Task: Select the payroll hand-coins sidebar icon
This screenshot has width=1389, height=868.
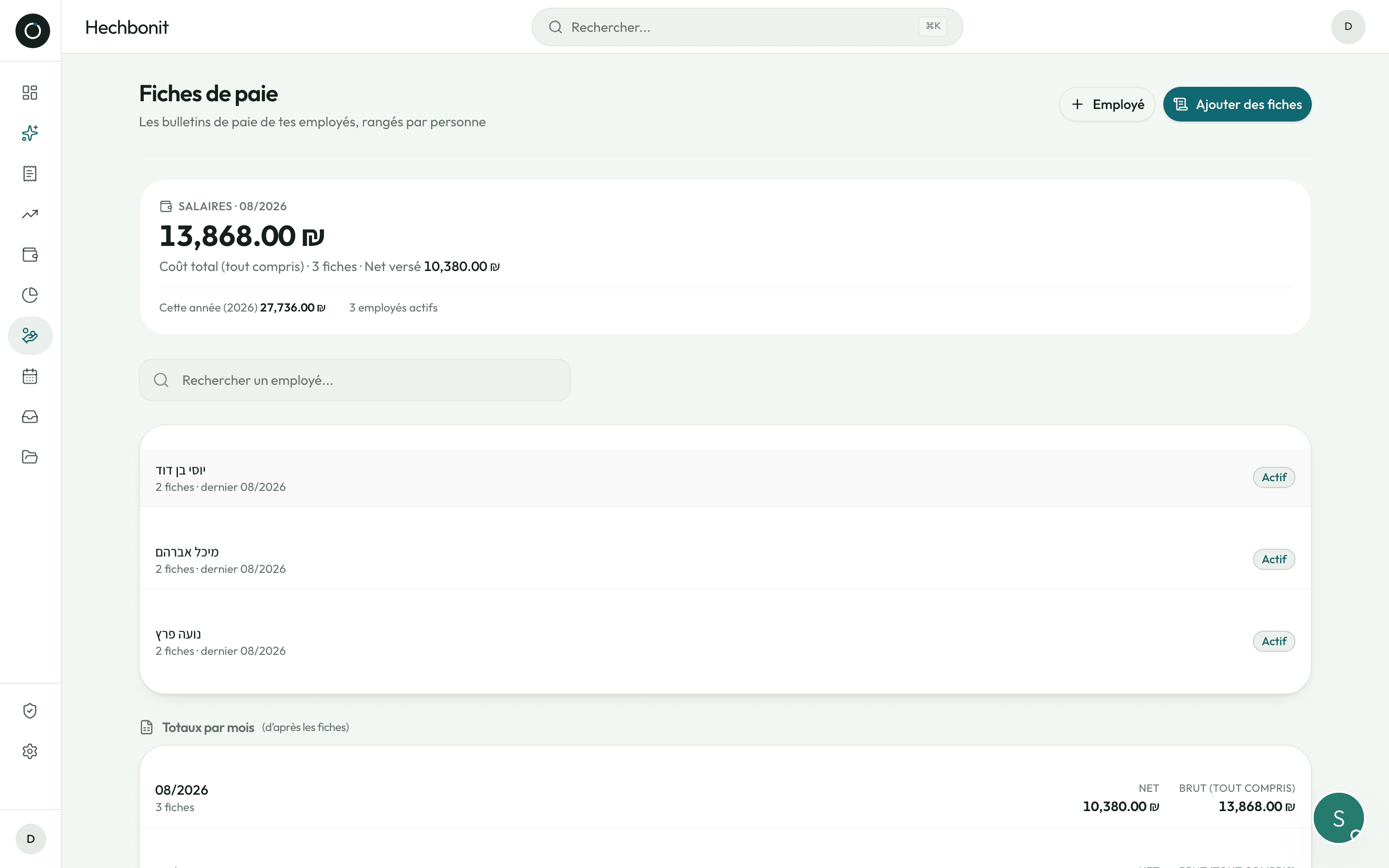Action: click(x=30, y=335)
